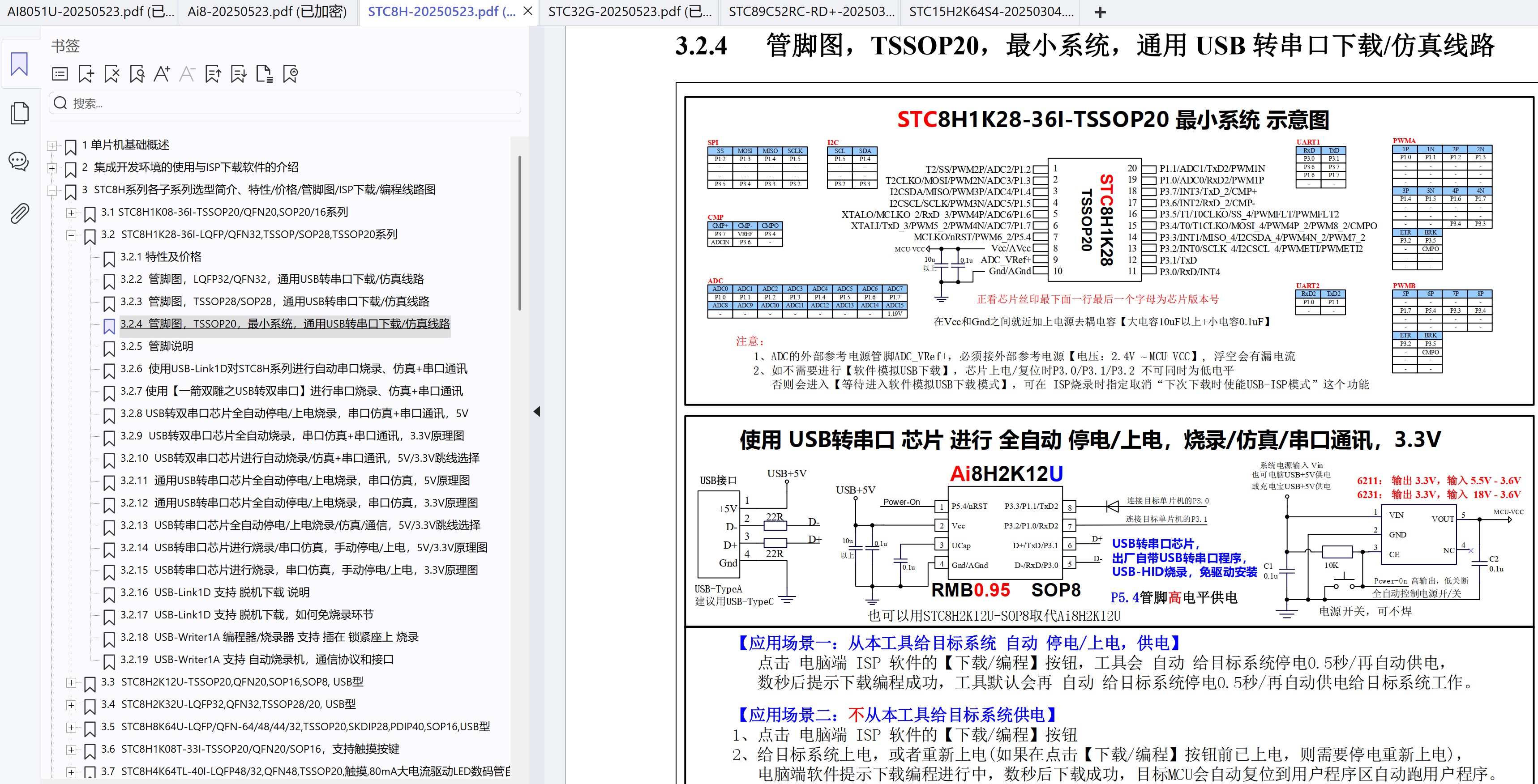
Task: Open bookmark 3.2.6 使用USB-Link1D
Action: [x=294, y=369]
